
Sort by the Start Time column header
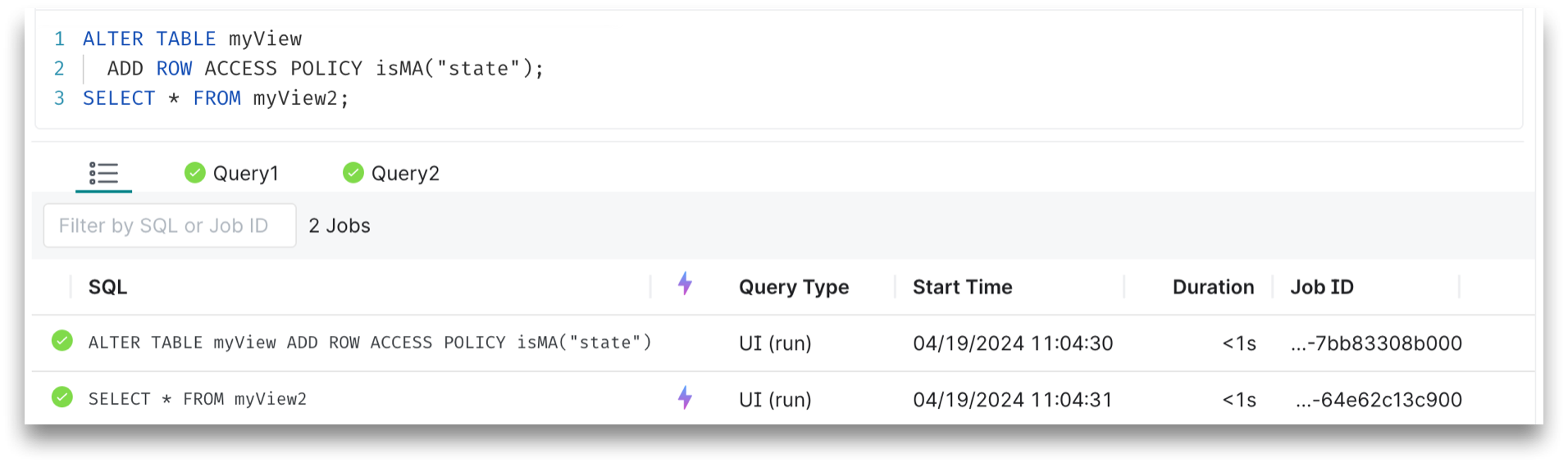[x=962, y=288]
